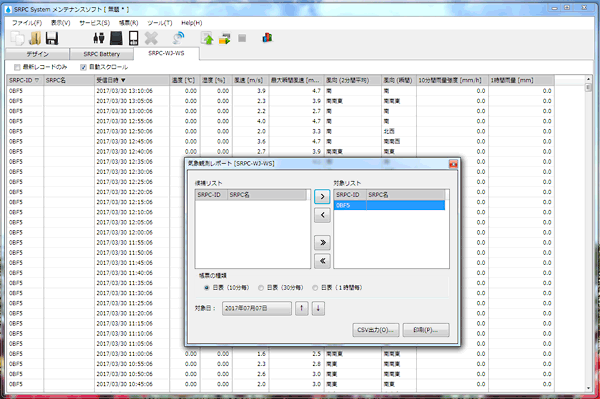
Task: Sort by the 受信日時 column header
Action: tap(132, 80)
